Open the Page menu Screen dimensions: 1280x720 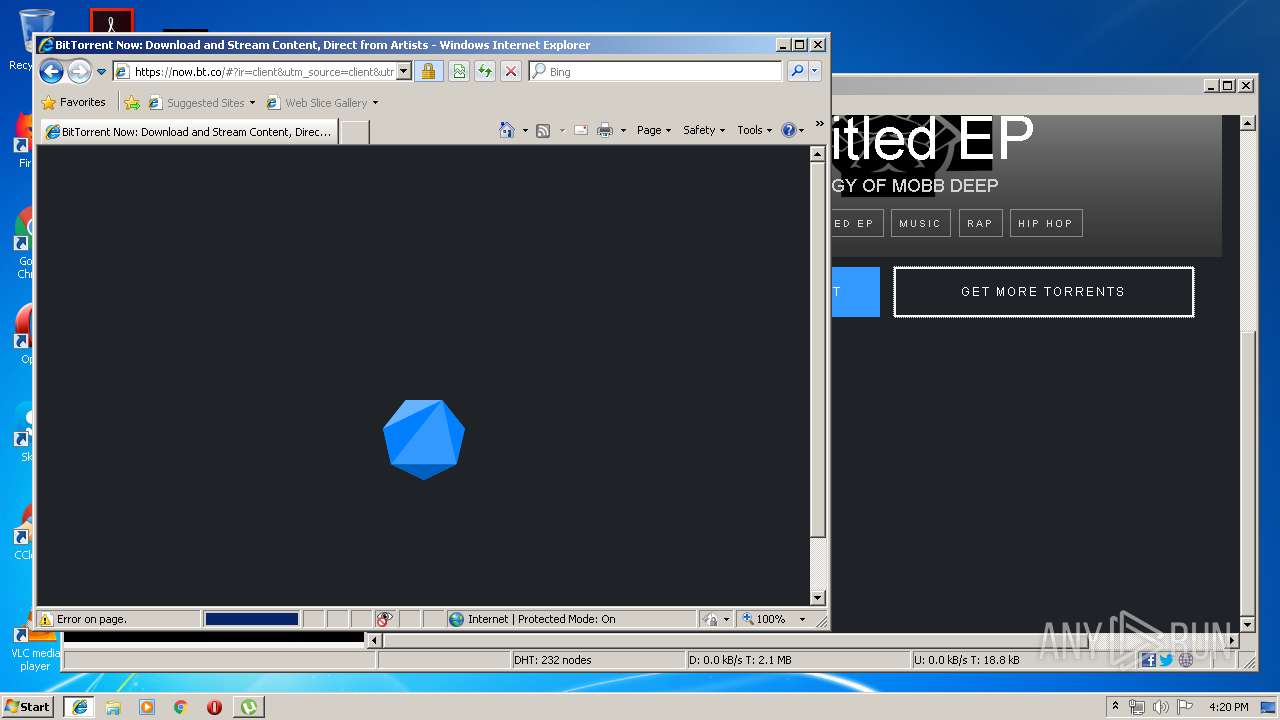pyautogui.click(x=654, y=130)
